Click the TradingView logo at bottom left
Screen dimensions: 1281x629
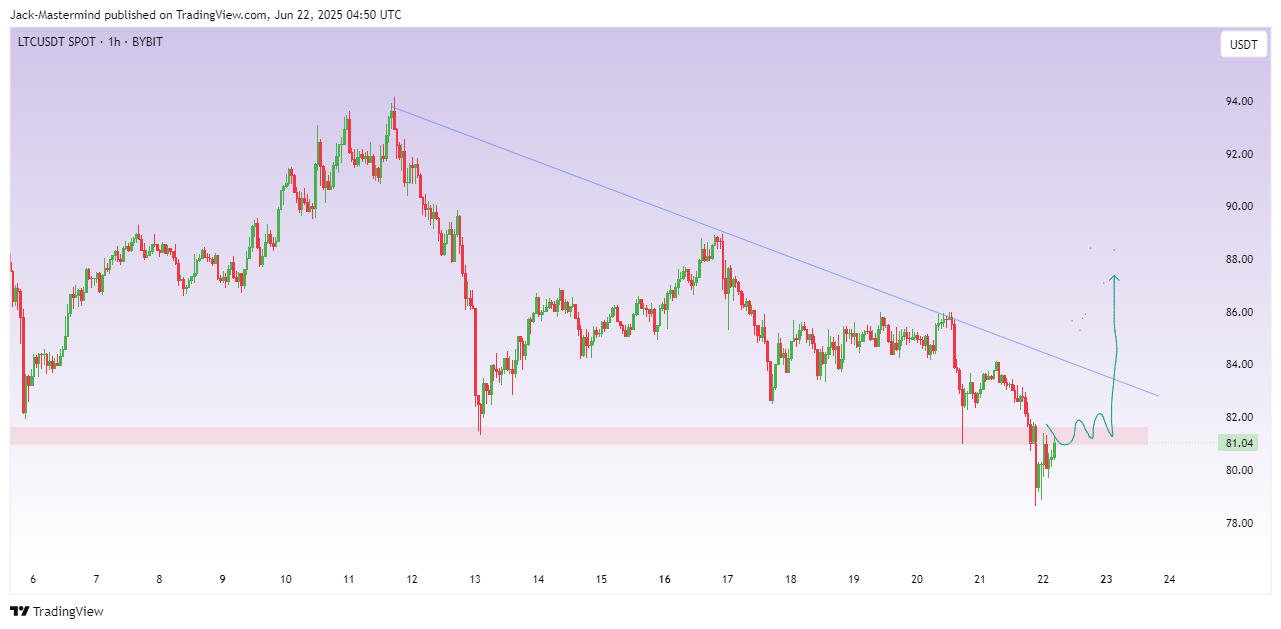[57, 611]
